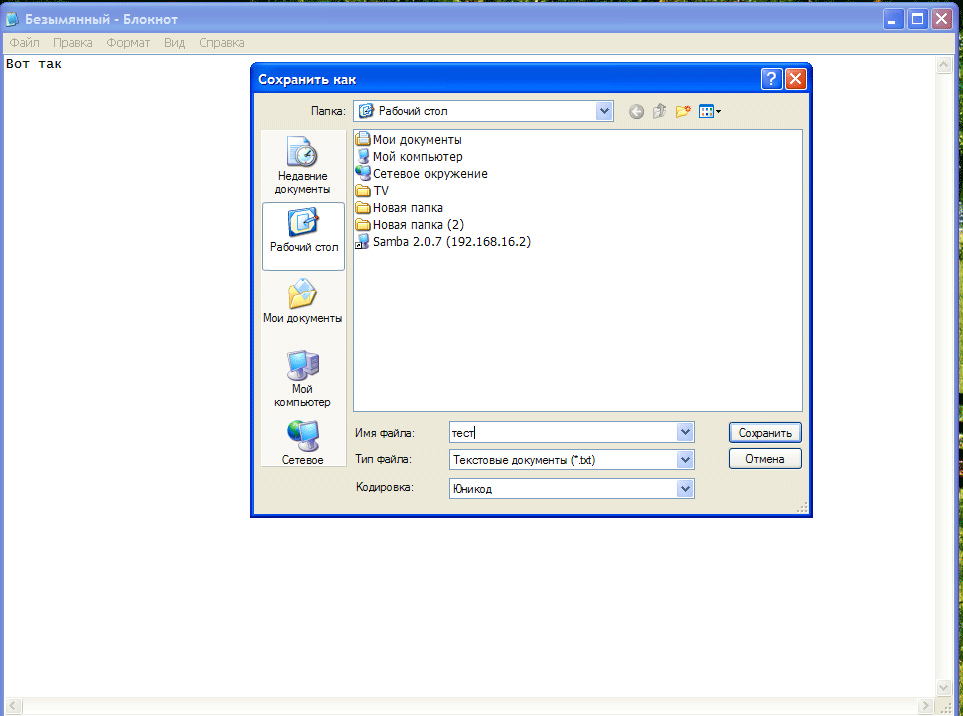The width and height of the screenshot is (963, 716).
Task: Expand the Имя файла dropdown arrow
Action: point(685,432)
